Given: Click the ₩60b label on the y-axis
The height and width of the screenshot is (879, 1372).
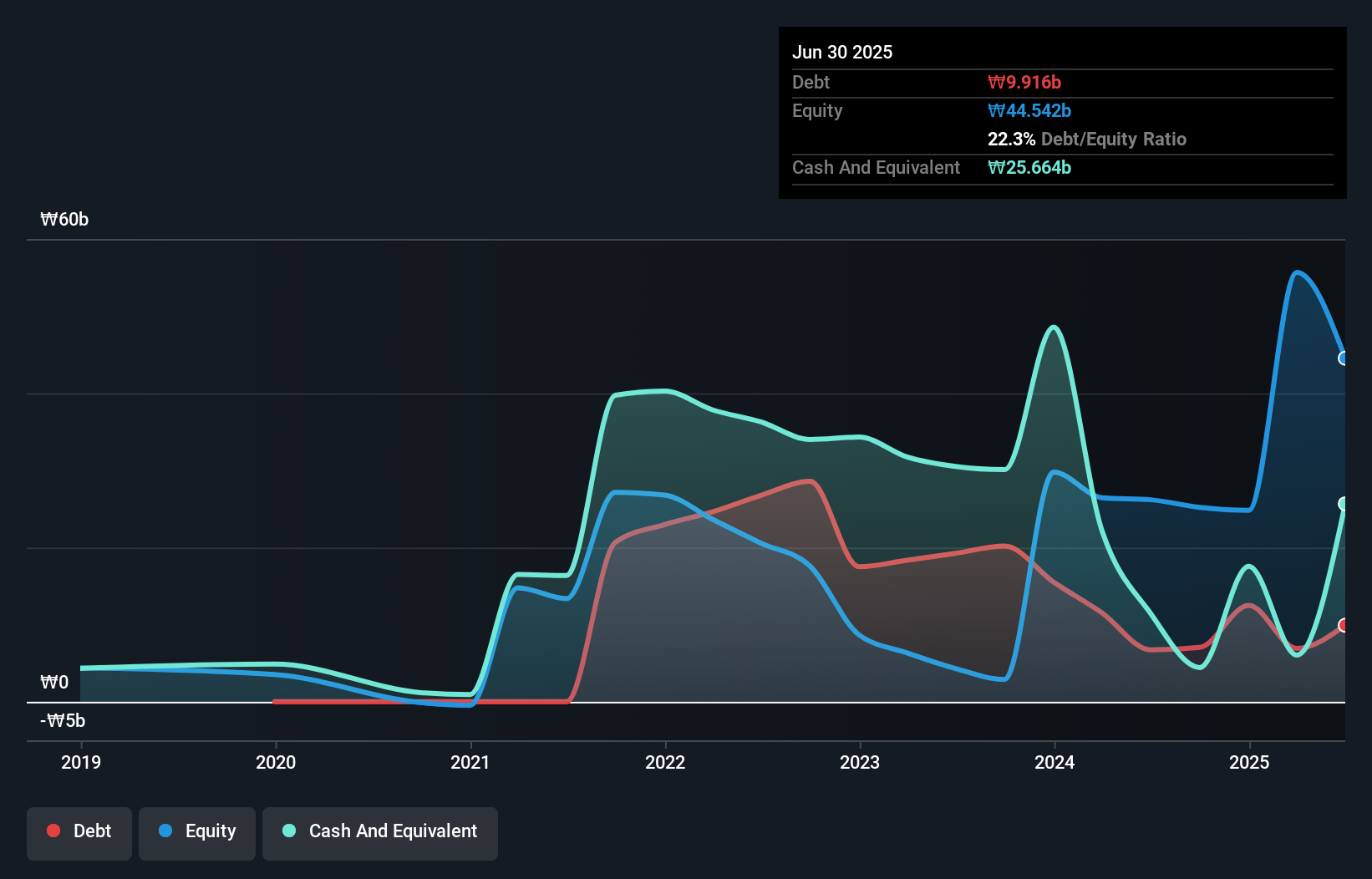Looking at the screenshot, I should click(64, 219).
